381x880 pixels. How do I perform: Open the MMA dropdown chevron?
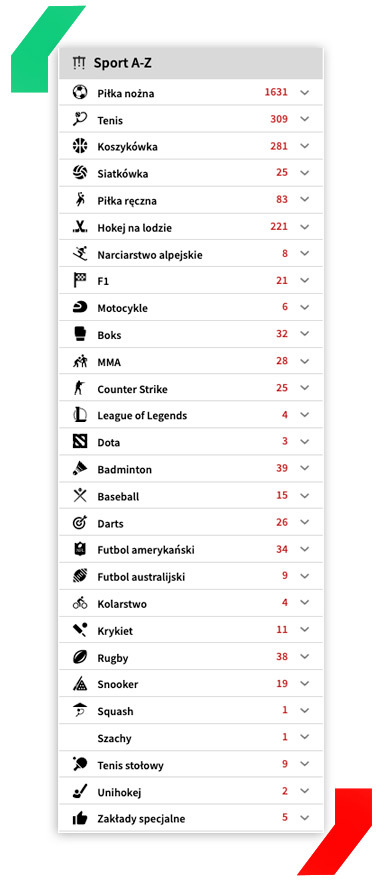coord(305,361)
